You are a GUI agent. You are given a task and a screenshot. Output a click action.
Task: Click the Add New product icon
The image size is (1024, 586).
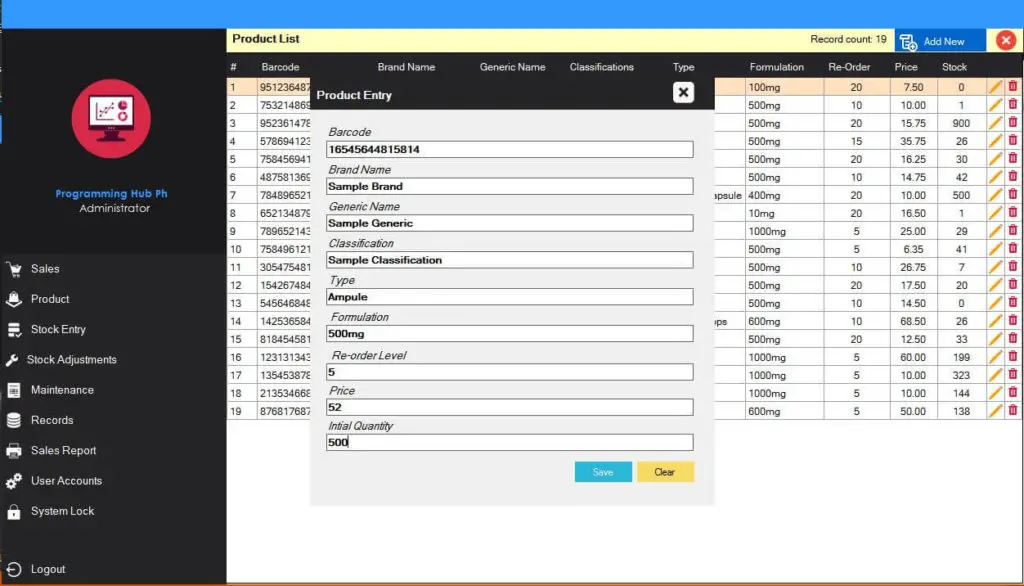tap(908, 41)
